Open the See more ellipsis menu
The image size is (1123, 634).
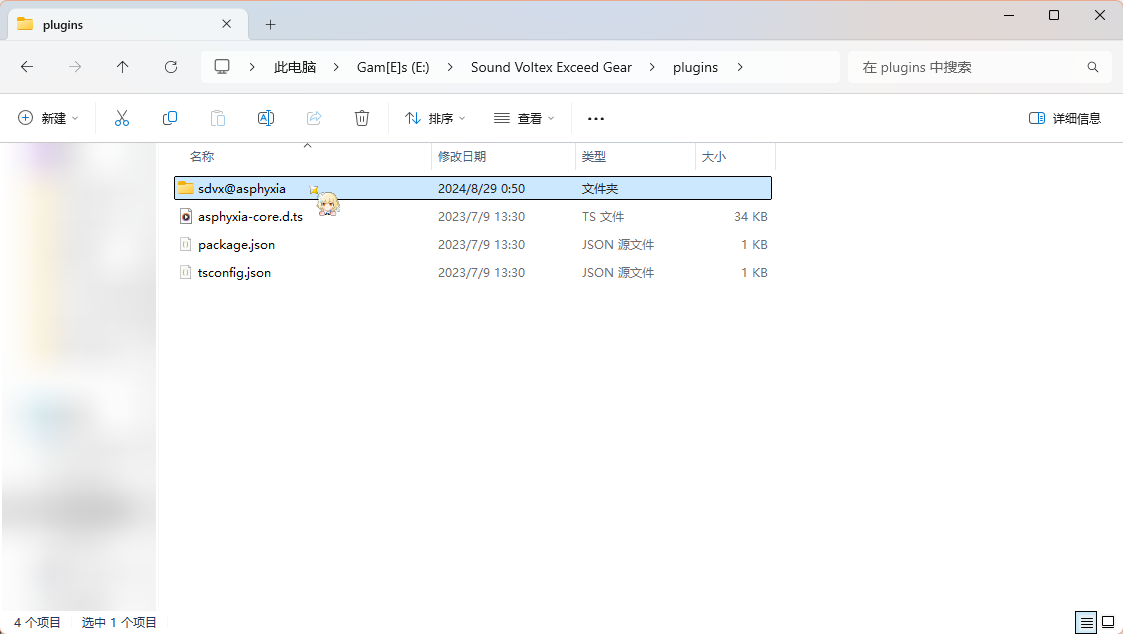pos(596,118)
